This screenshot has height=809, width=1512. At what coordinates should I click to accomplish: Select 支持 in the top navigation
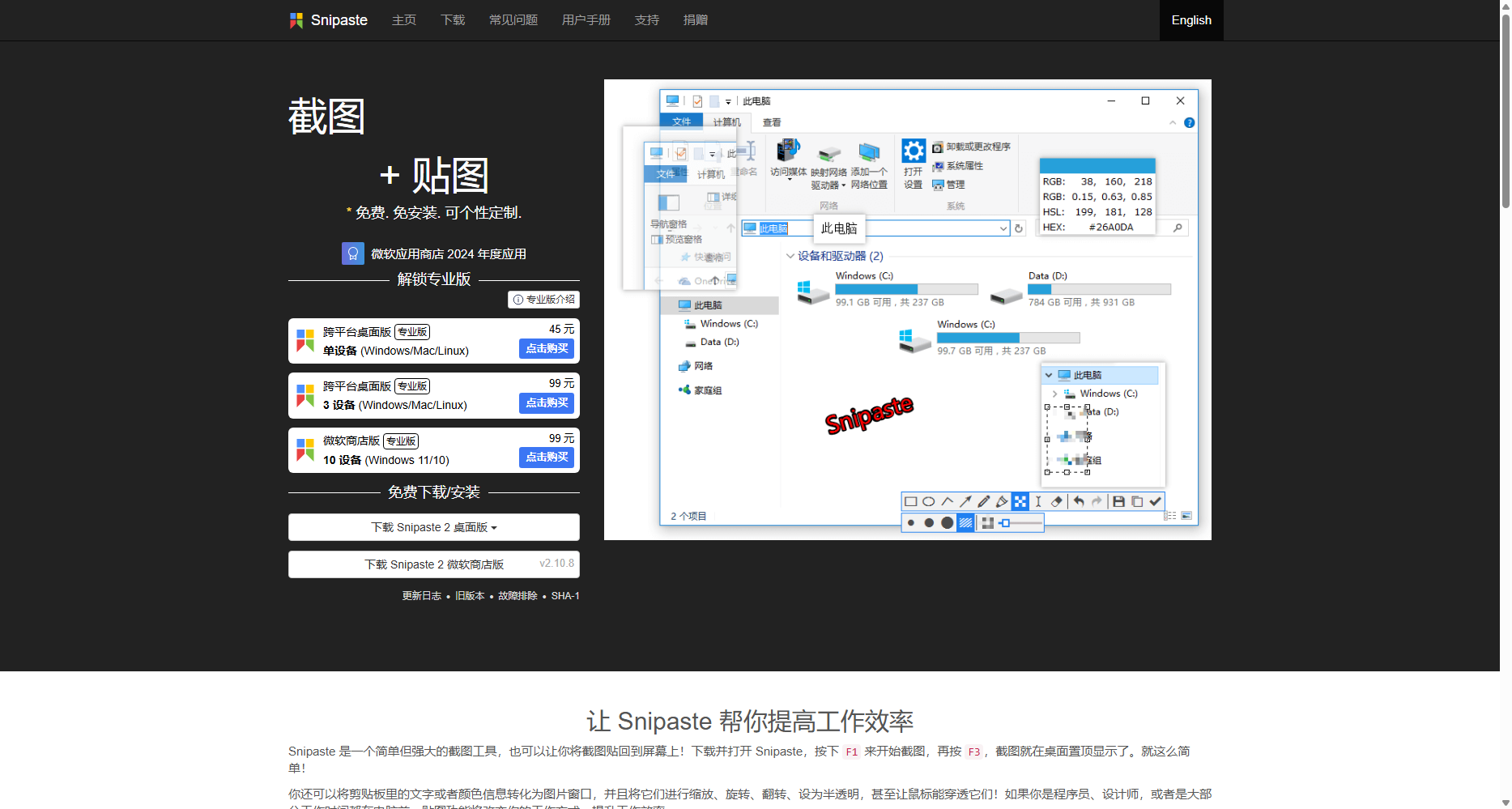coord(647,20)
